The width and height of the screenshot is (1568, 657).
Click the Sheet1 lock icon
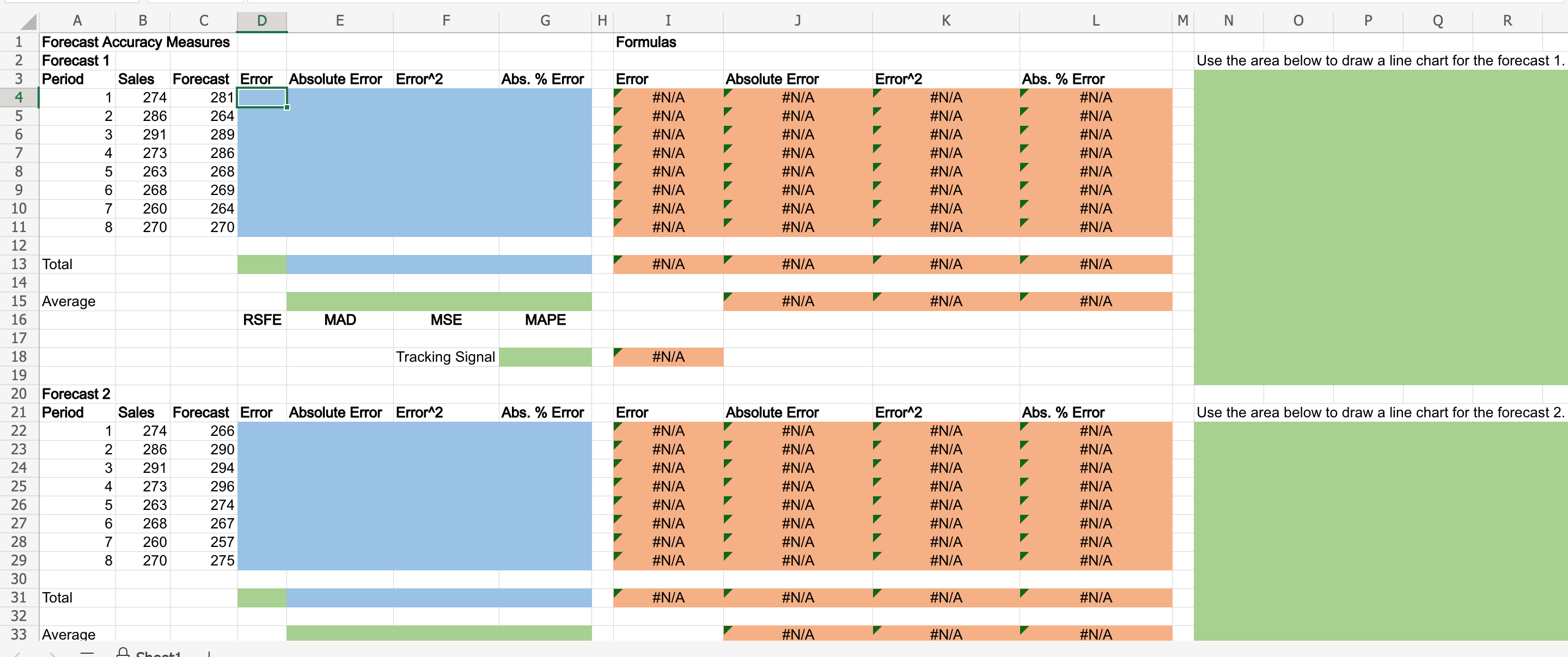123,653
